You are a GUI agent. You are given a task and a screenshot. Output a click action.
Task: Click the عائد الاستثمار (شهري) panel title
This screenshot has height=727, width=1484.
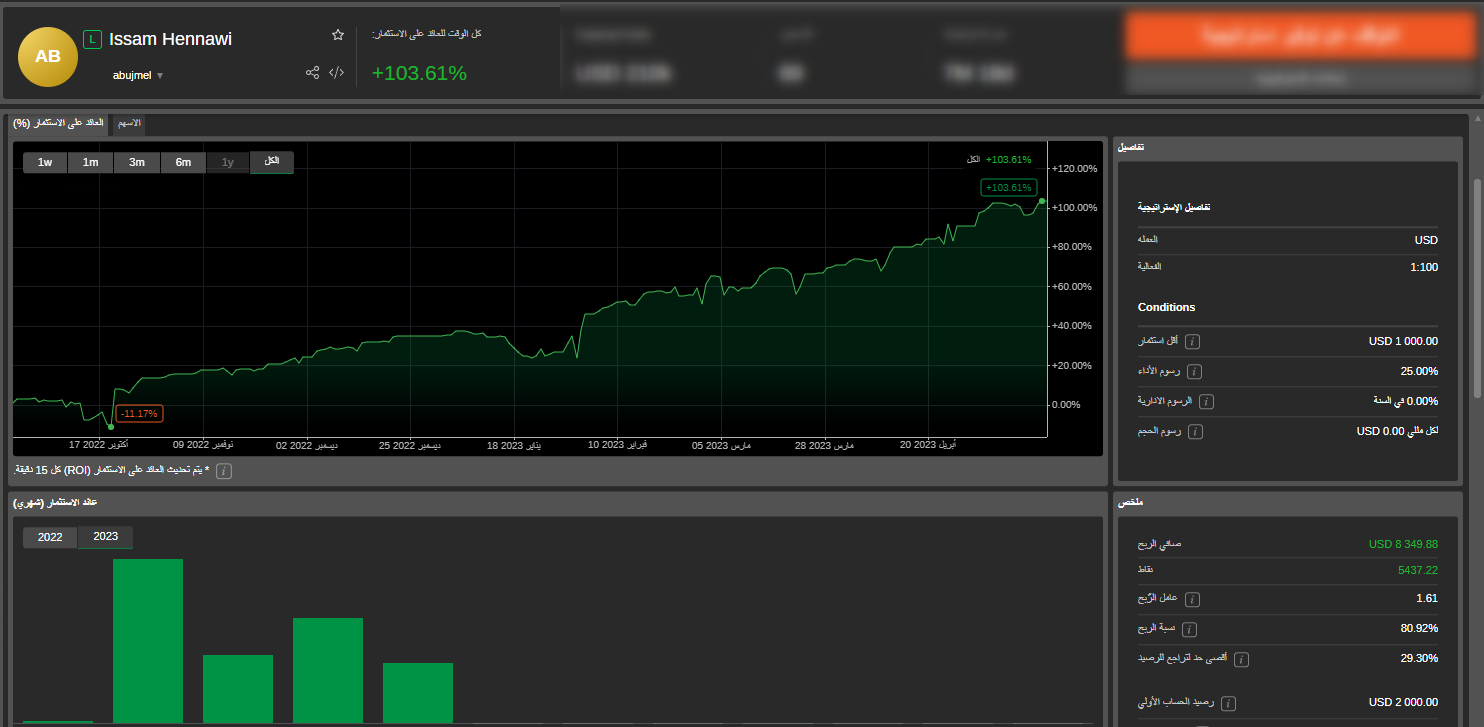click(55, 502)
